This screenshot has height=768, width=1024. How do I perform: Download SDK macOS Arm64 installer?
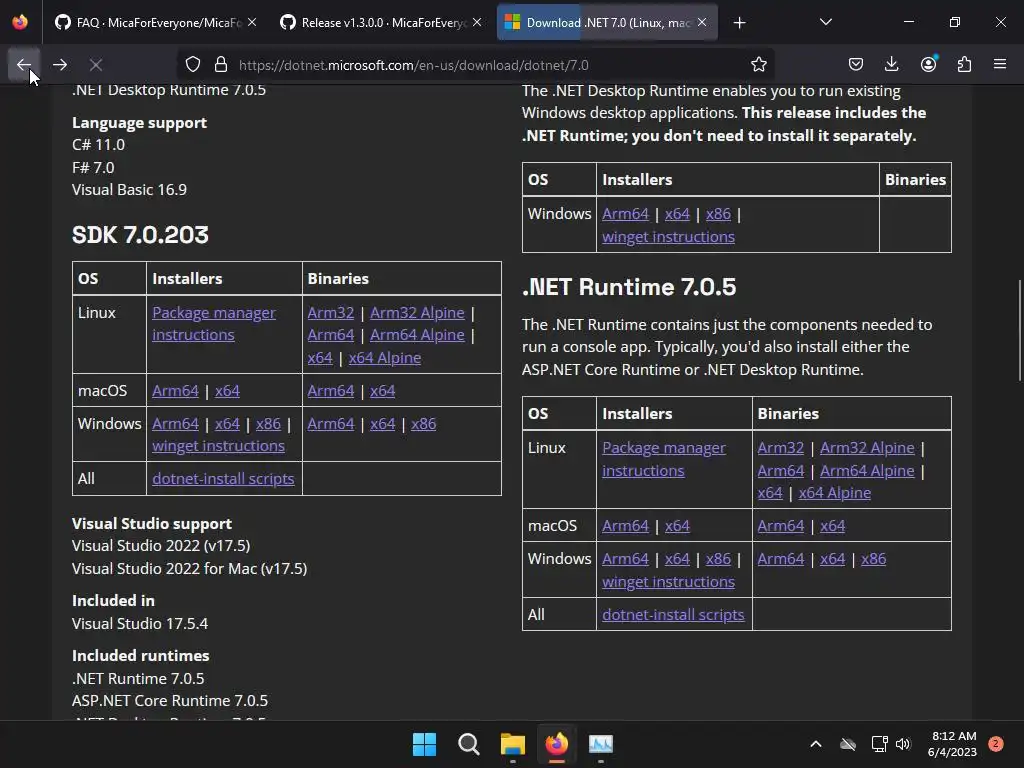[175, 391]
